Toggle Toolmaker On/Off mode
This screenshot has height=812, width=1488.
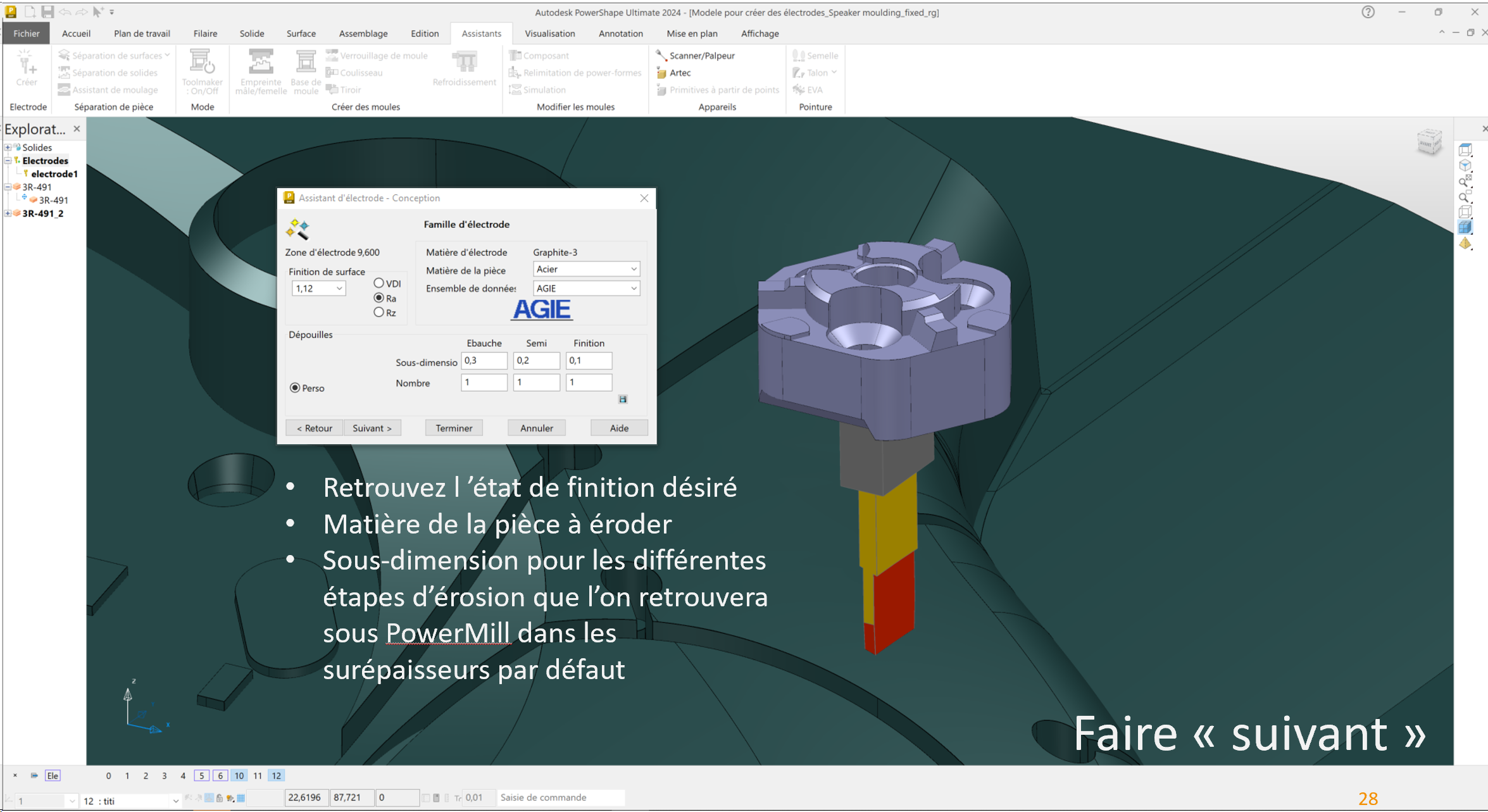pos(202,72)
